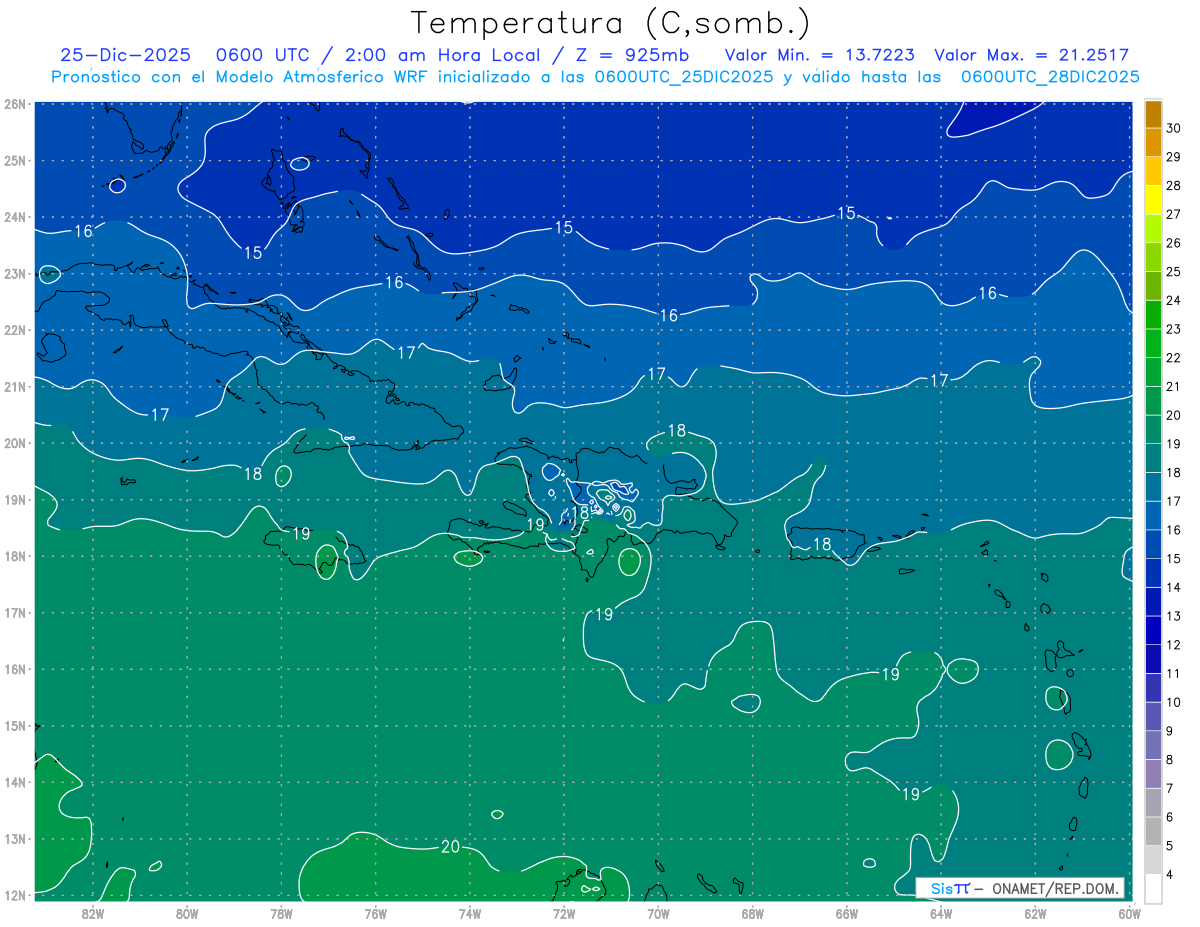The width and height of the screenshot is (1200, 927).
Task: Click the '80W' longitude axis label
Action: tap(187, 913)
